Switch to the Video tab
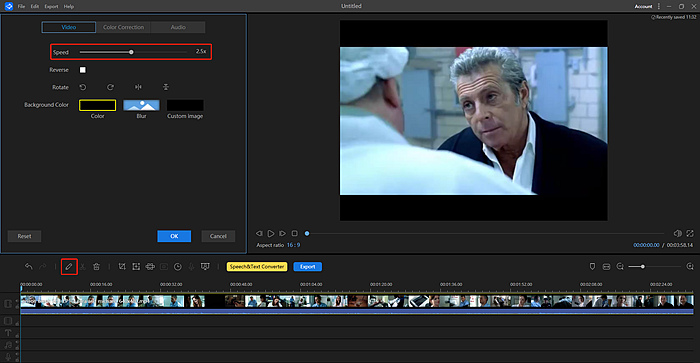This screenshot has height=363, width=700. point(69,27)
